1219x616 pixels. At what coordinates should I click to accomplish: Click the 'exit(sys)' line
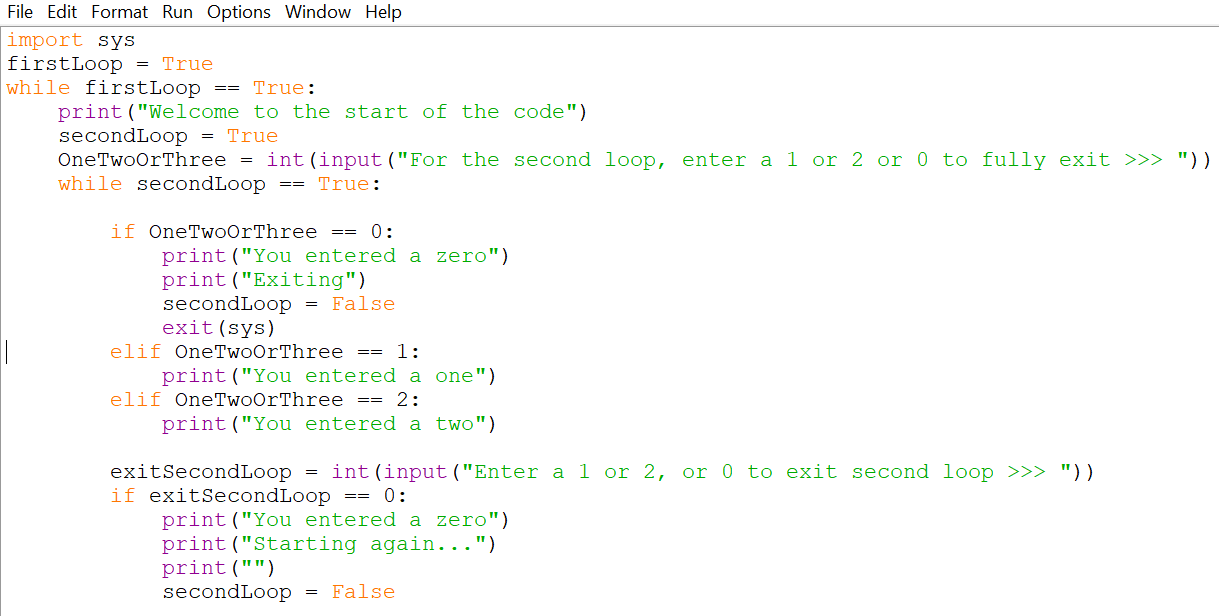tap(219, 328)
